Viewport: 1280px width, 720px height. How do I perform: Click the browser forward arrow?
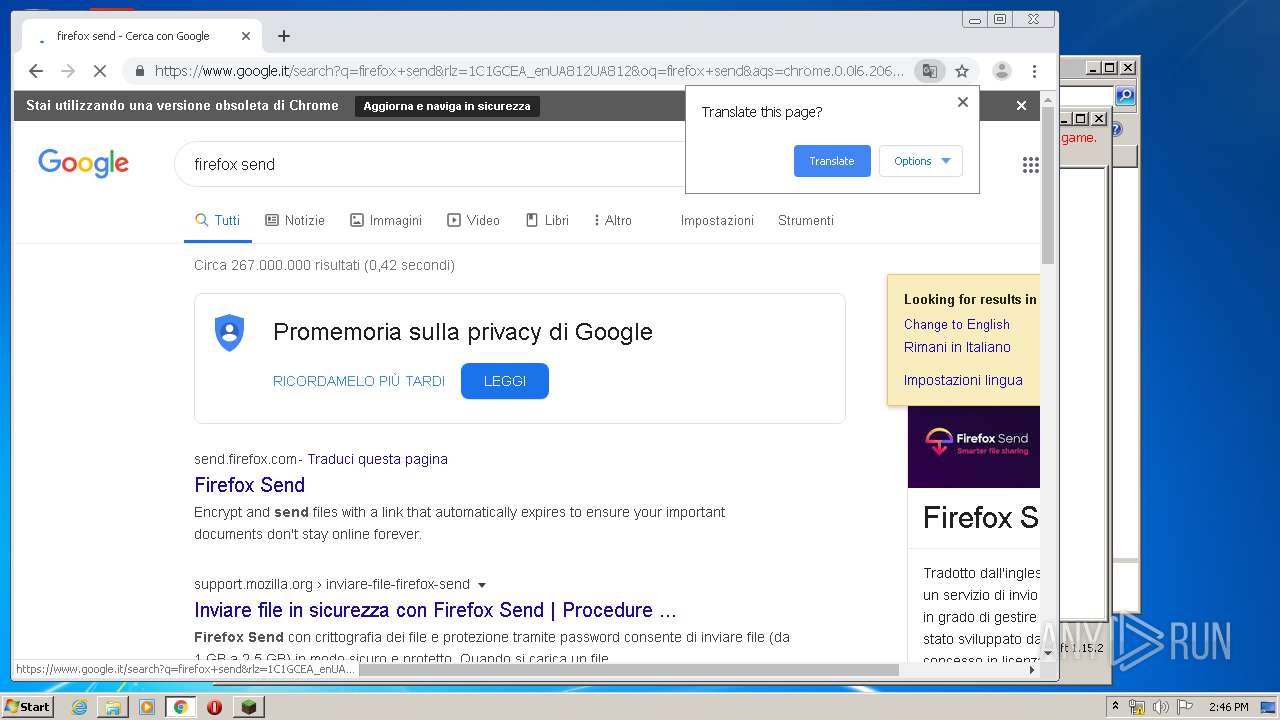[x=68, y=71]
